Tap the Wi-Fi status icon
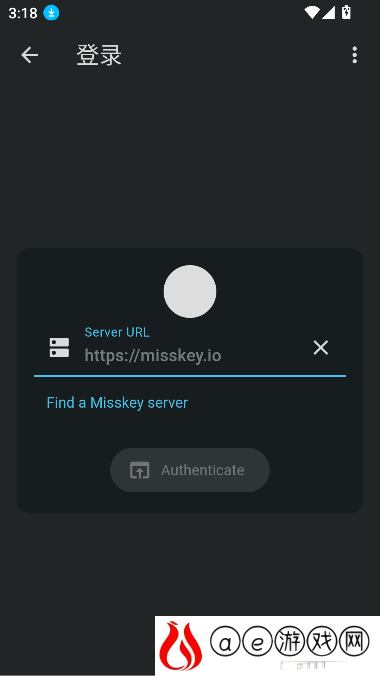Viewport: 380px width, 676px height. click(x=311, y=13)
